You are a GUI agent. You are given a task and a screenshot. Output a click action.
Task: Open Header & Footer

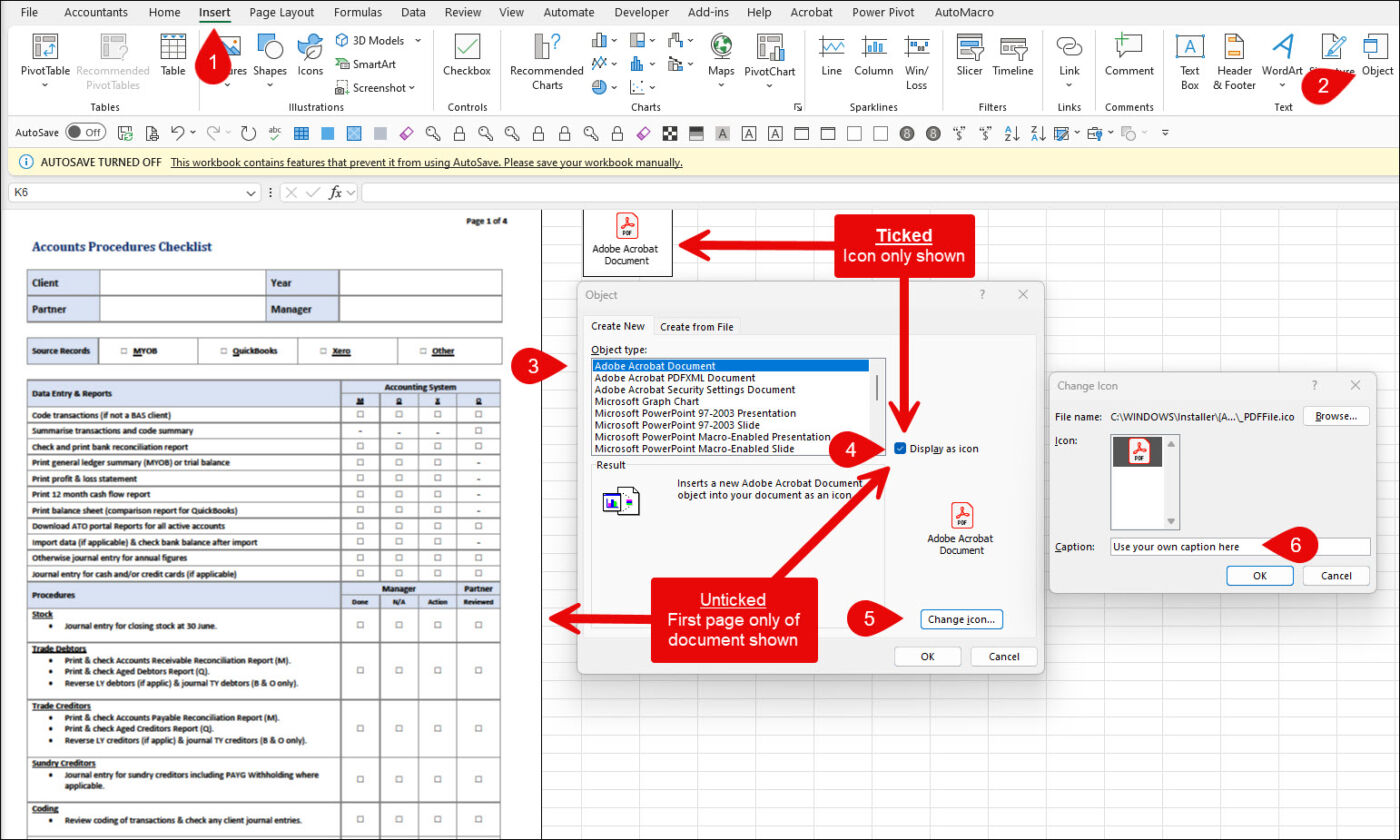tap(1234, 60)
